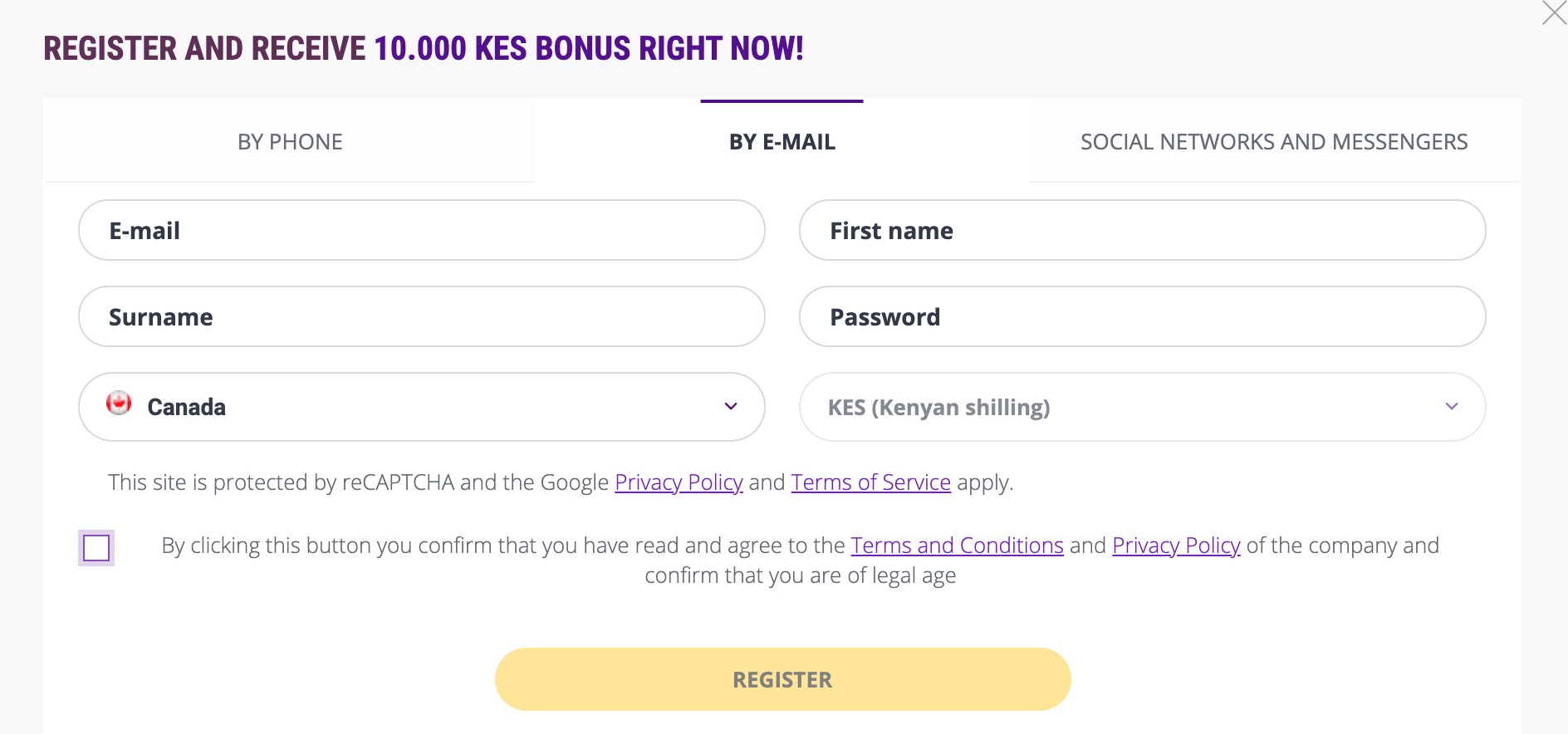Focus the E-mail input field
The width and height of the screenshot is (1568, 734).
tap(422, 230)
